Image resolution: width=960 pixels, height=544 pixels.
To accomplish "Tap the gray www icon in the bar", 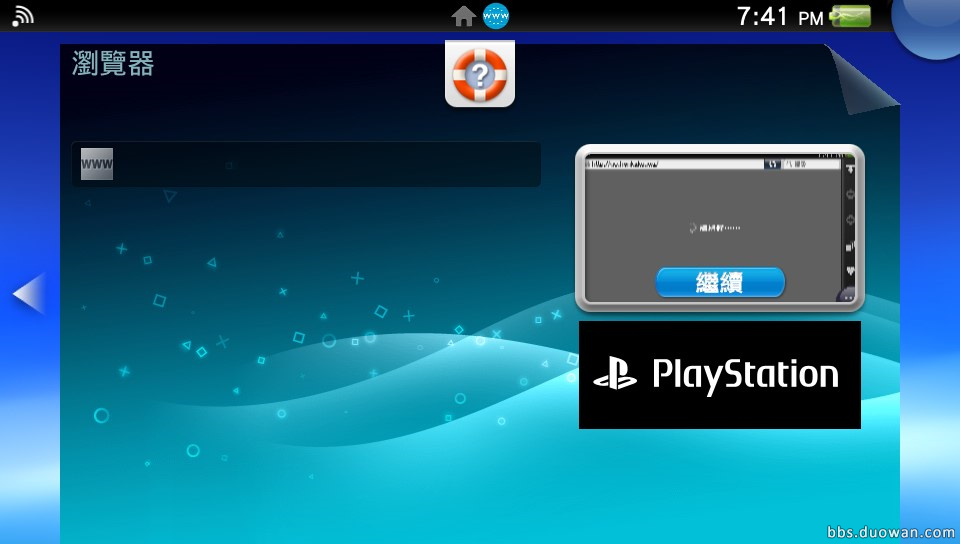I will pyautogui.click(x=97, y=164).
